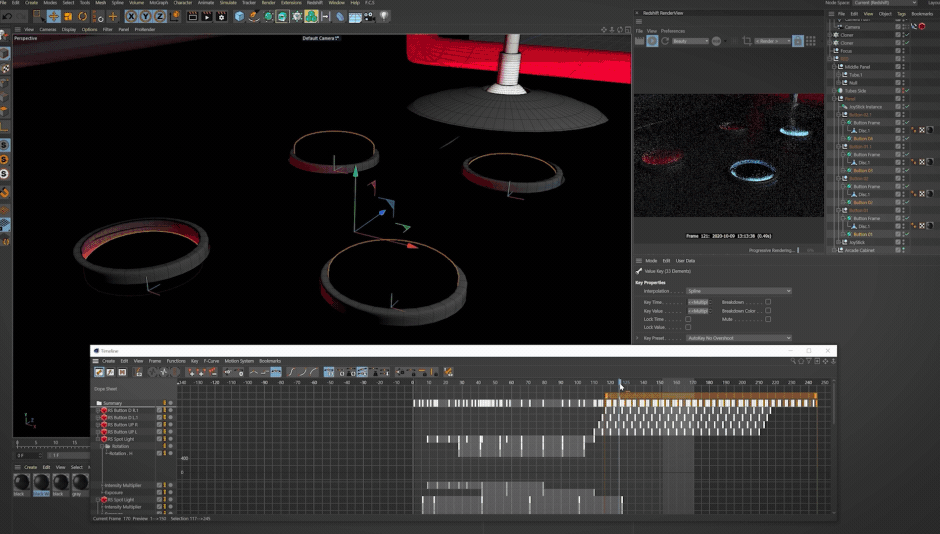
Task: Click the Undo arrow in top toolbar
Action: 8,17
